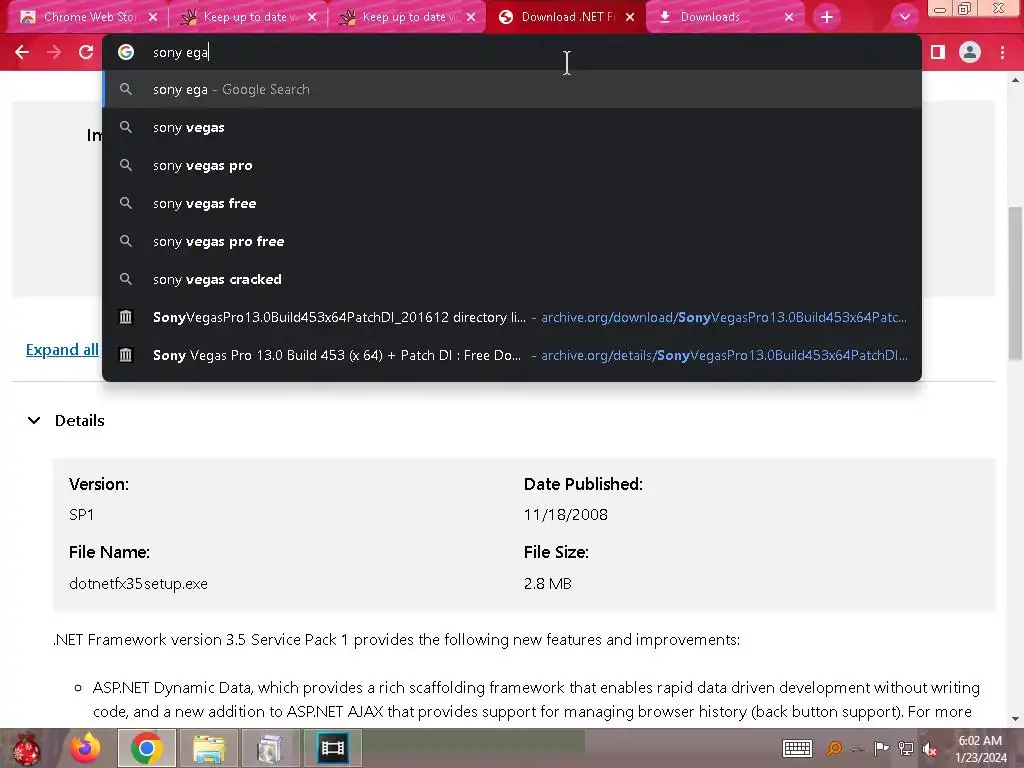This screenshot has width=1024, height=768.
Task: Reload the current page
Action: [x=86, y=52]
